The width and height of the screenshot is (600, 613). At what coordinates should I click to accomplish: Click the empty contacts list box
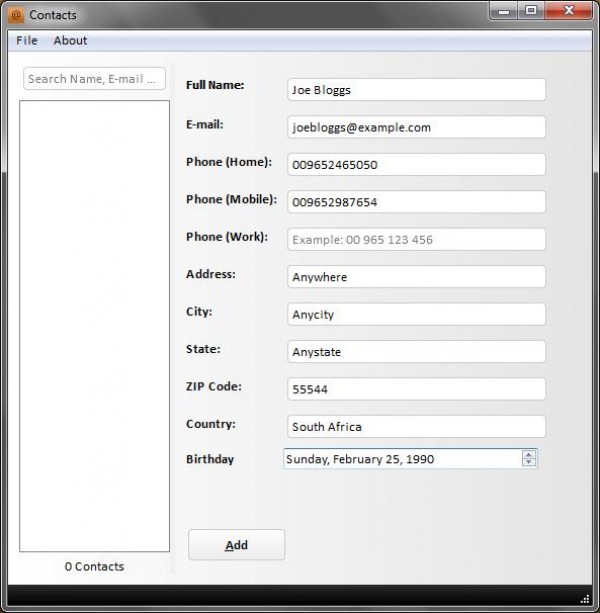tap(95, 326)
